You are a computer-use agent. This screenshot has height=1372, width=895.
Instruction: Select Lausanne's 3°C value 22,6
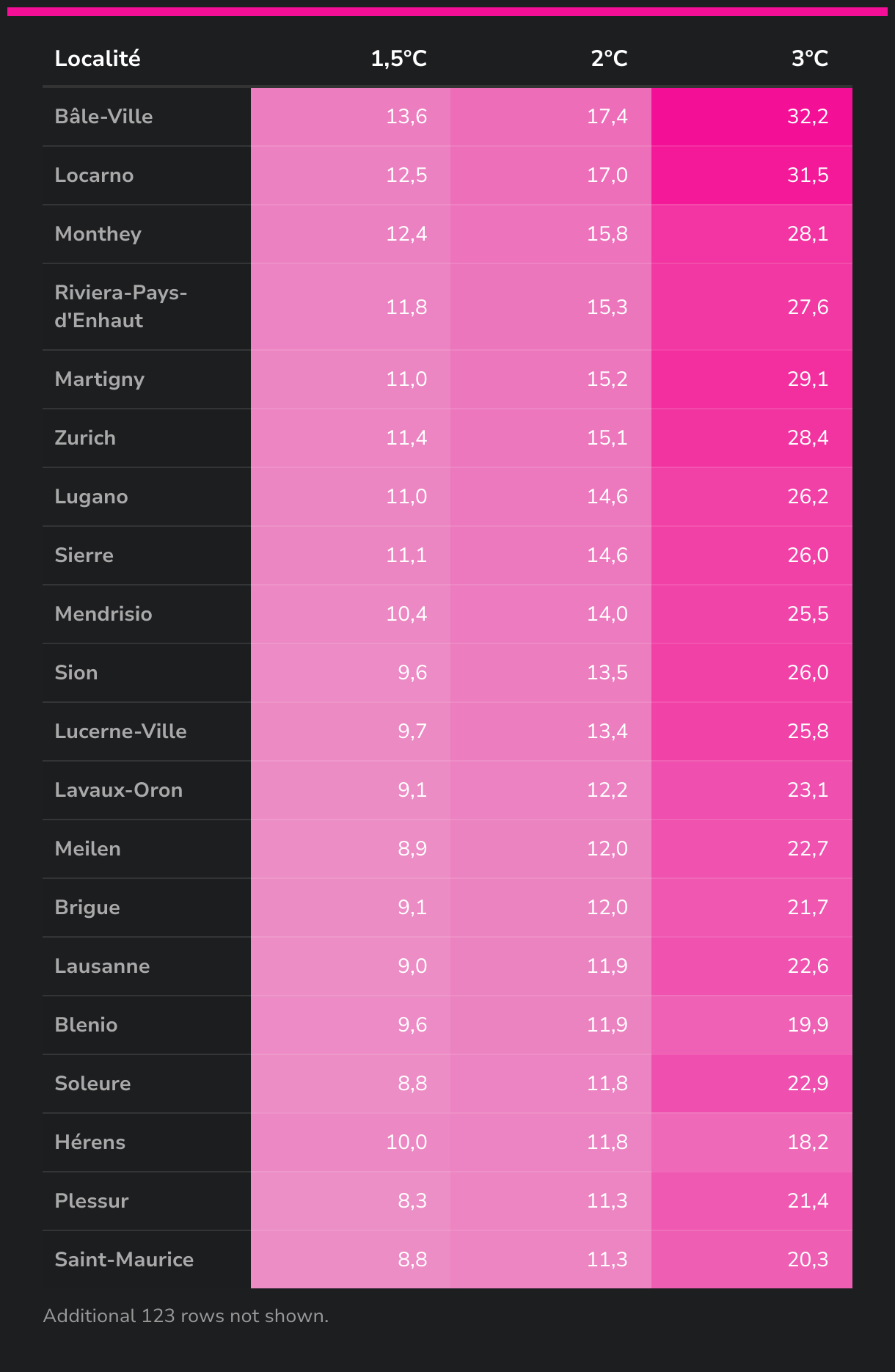click(807, 966)
